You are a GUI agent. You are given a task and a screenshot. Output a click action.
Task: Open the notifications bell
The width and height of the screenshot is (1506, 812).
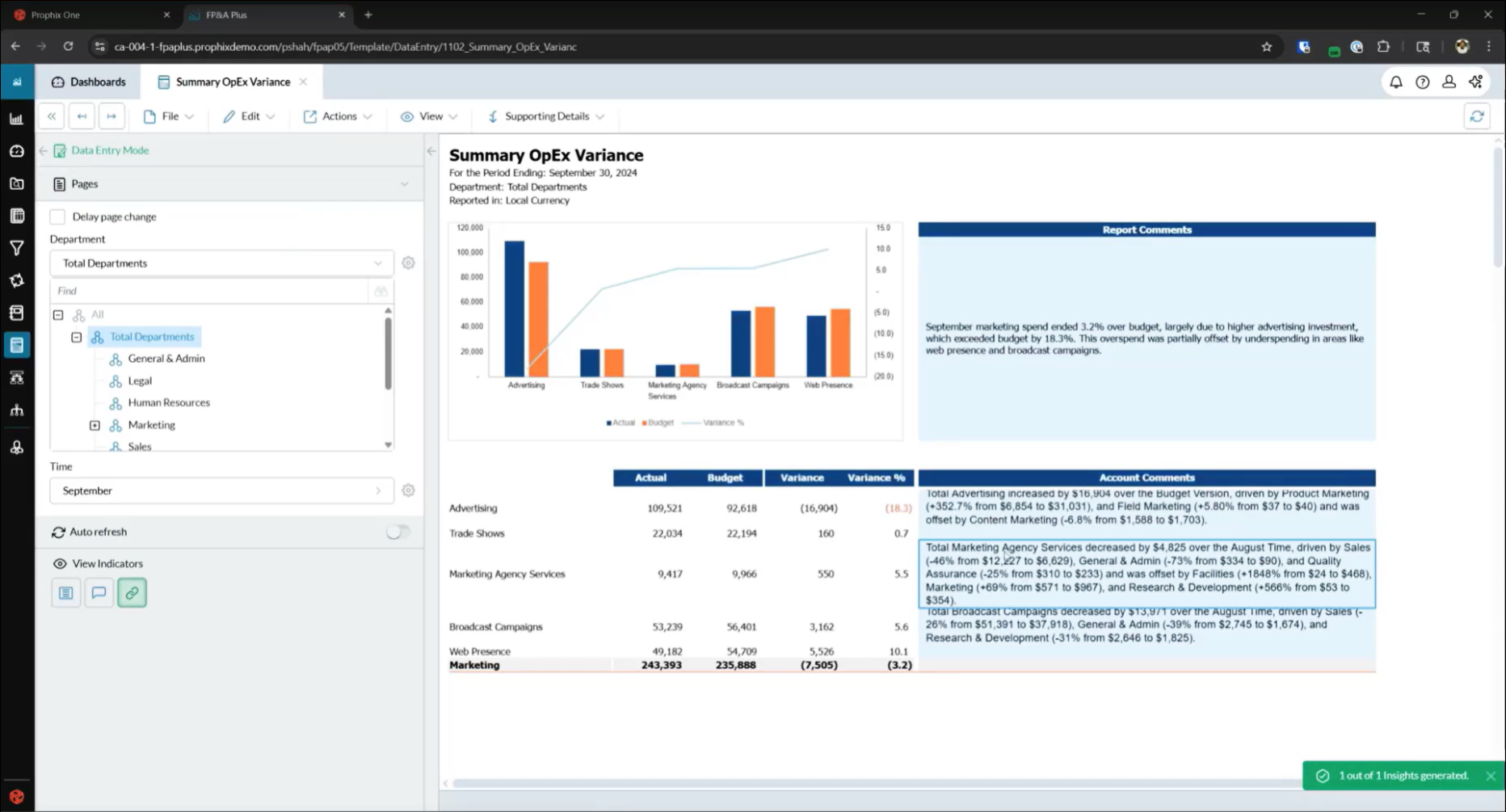click(1395, 82)
